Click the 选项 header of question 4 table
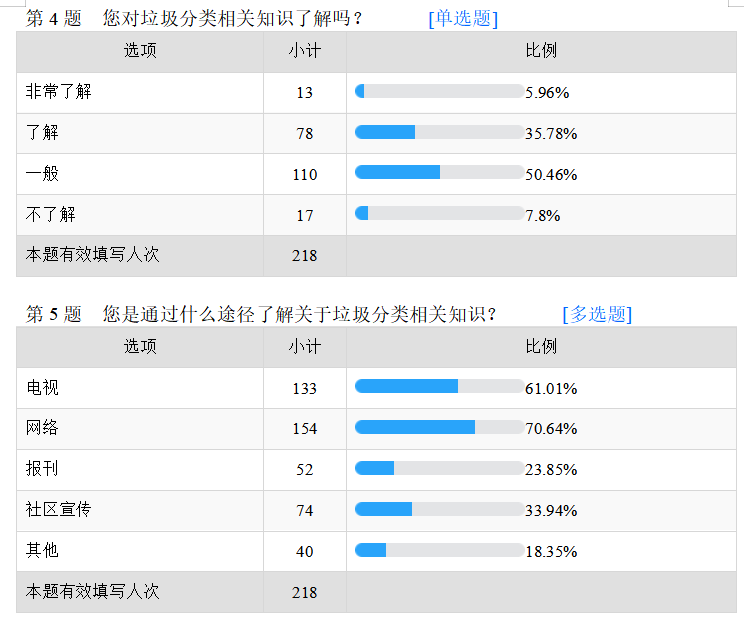Image resolution: width=744 pixels, height=621 pixels. [x=140, y=51]
